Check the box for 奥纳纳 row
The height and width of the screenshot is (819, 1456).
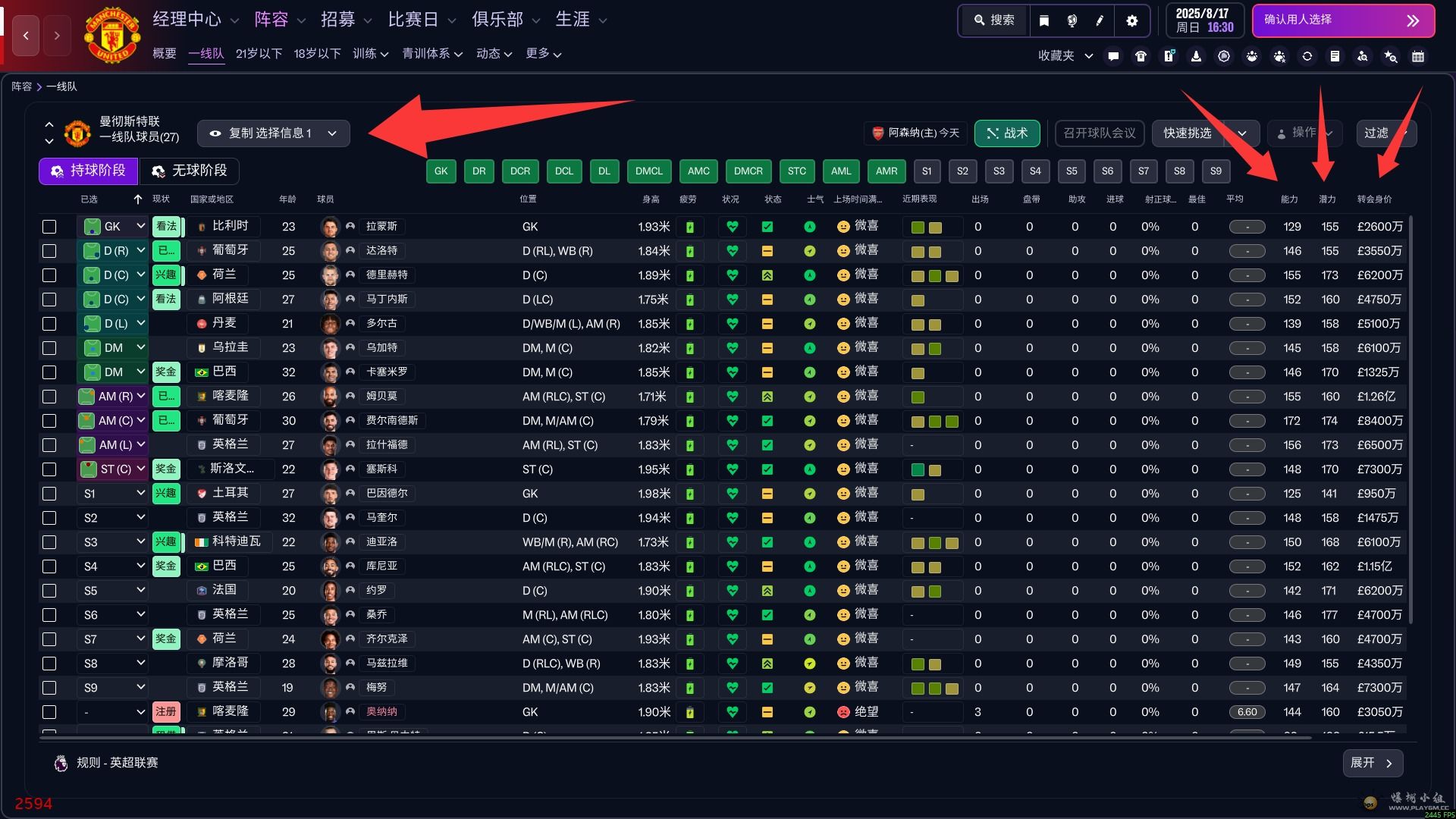(x=49, y=712)
